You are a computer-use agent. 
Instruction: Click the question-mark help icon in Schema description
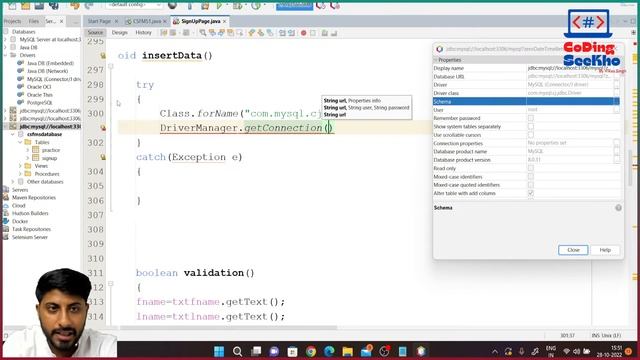(618, 208)
